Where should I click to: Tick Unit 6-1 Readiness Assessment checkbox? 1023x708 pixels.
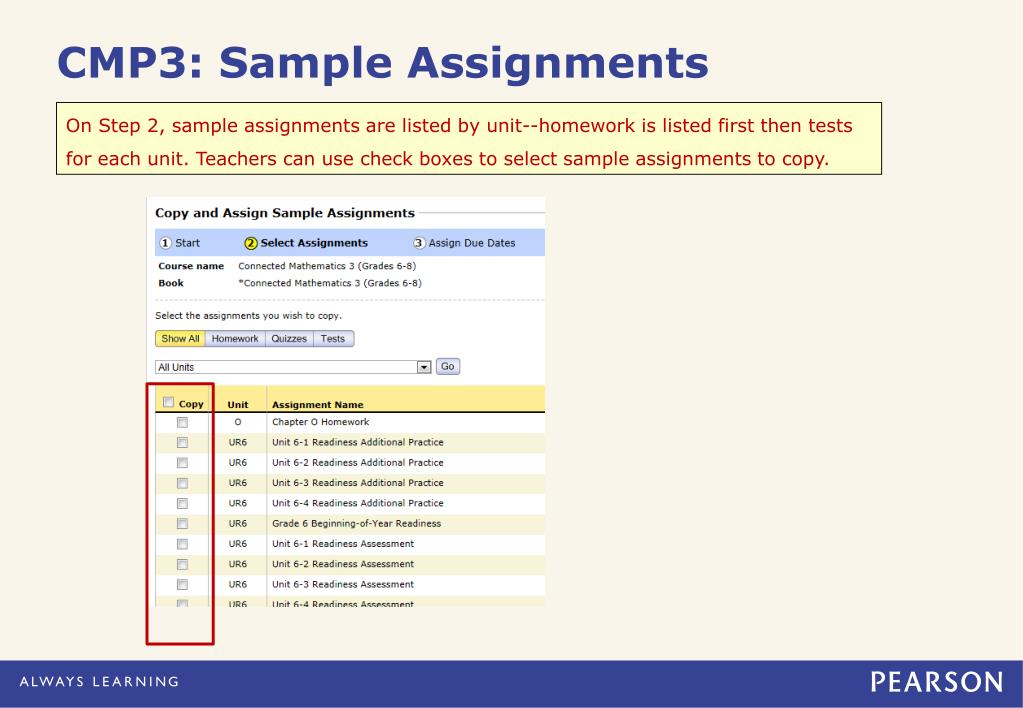pos(183,544)
